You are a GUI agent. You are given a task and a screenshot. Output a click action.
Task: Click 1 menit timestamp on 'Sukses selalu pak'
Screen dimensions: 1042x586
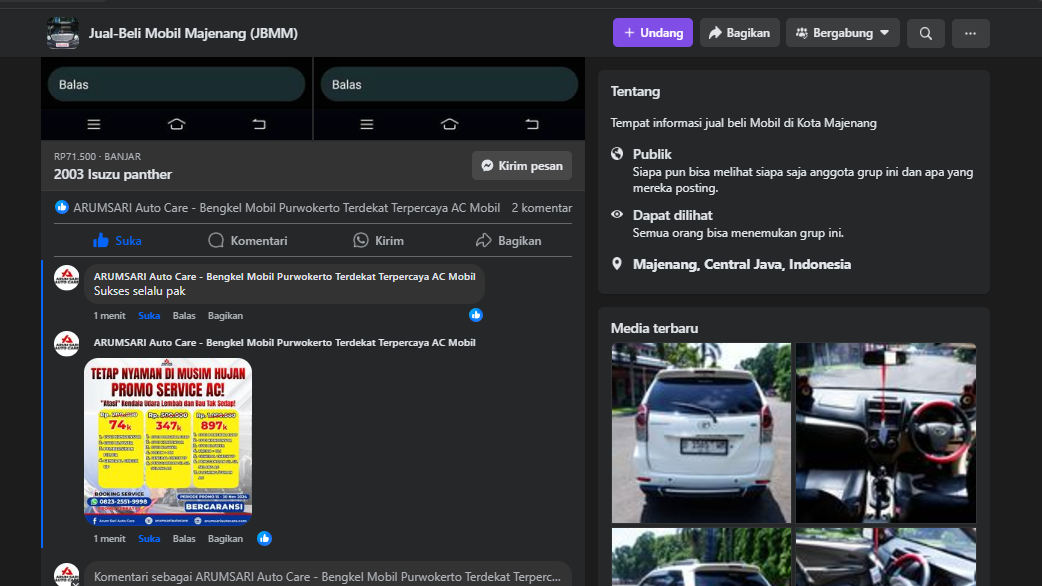(x=109, y=316)
